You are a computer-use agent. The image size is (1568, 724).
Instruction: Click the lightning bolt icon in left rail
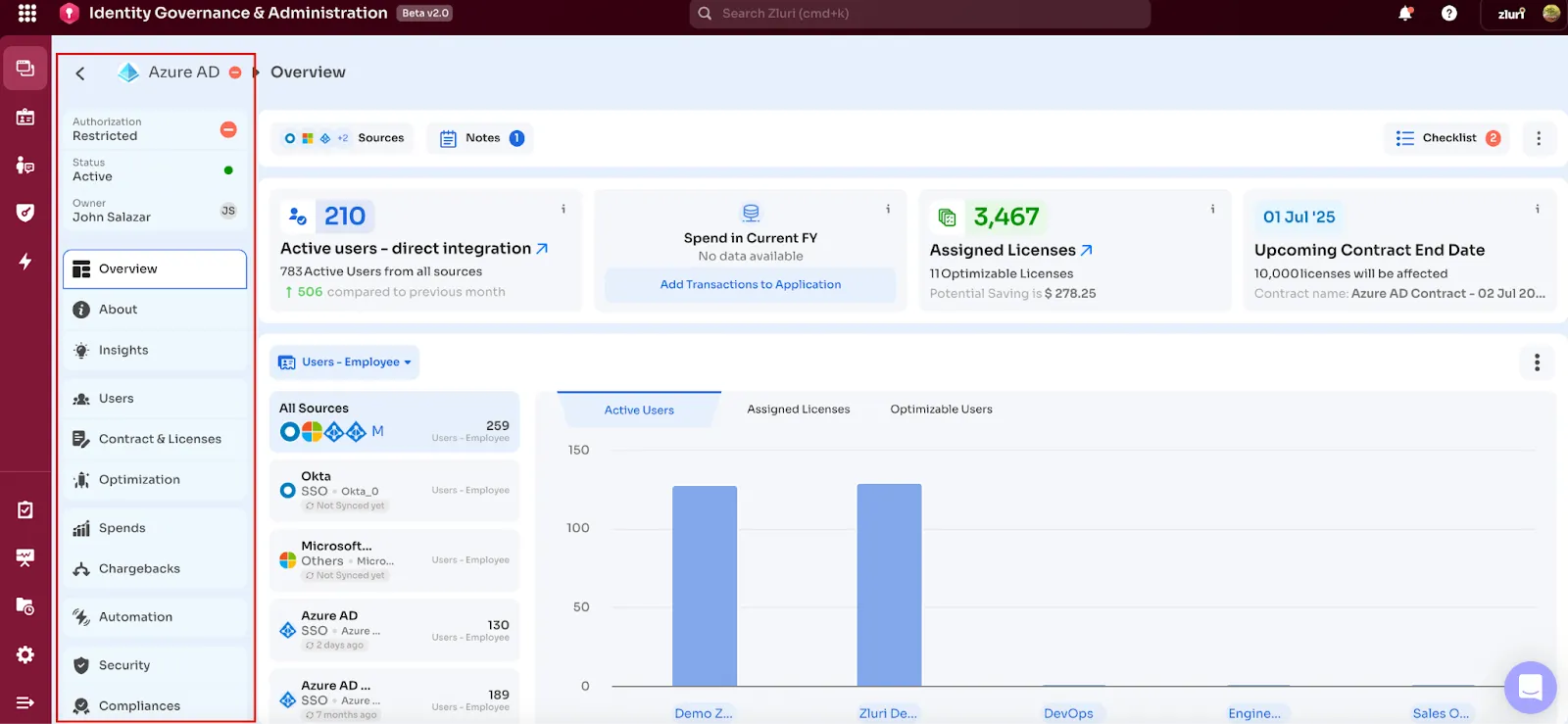pyautogui.click(x=25, y=261)
